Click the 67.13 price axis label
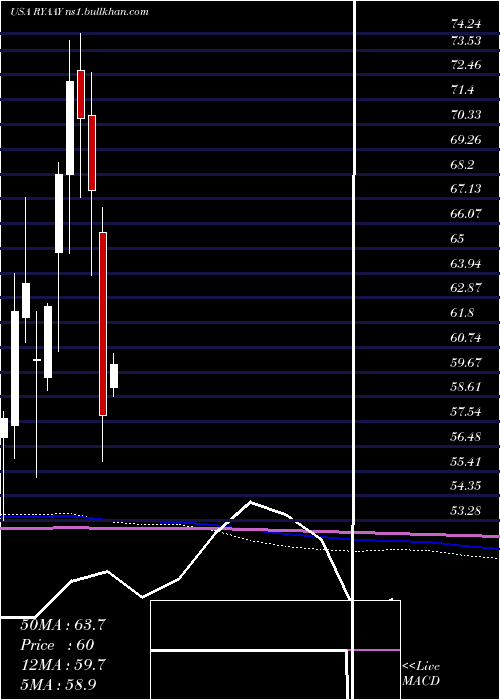The width and height of the screenshot is (500, 700). click(467, 189)
